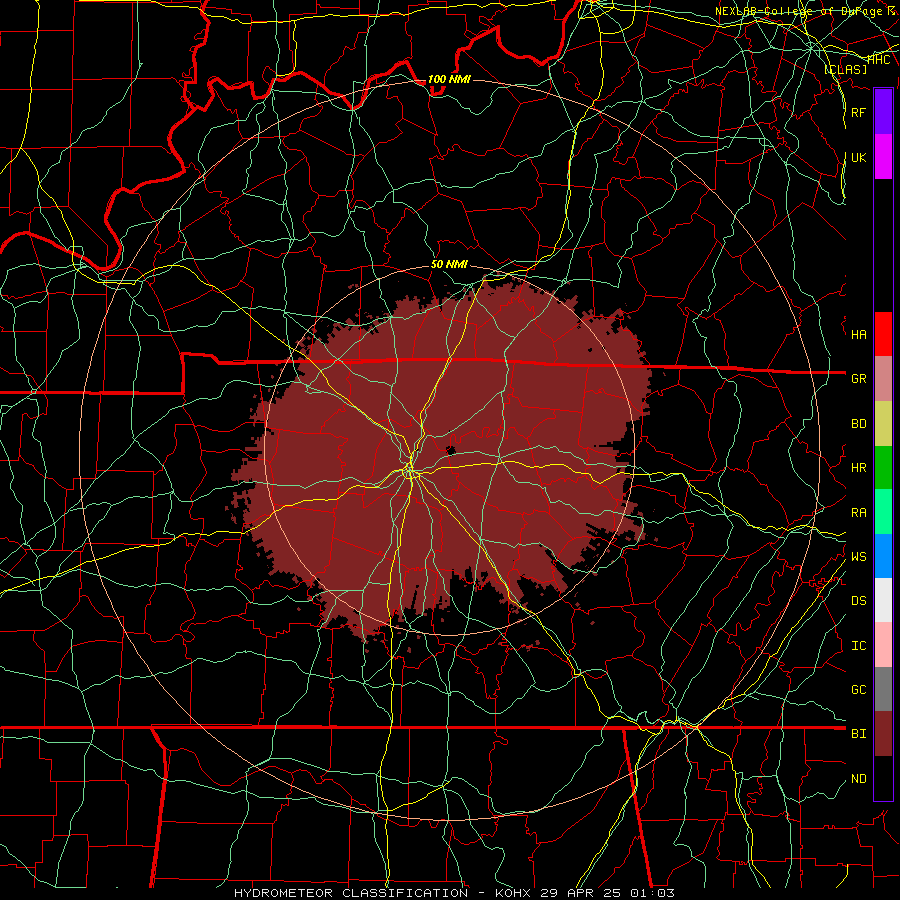Select the gray GC legend swatch
The height and width of the screenshot is (900, 900).
click(883, 689)
